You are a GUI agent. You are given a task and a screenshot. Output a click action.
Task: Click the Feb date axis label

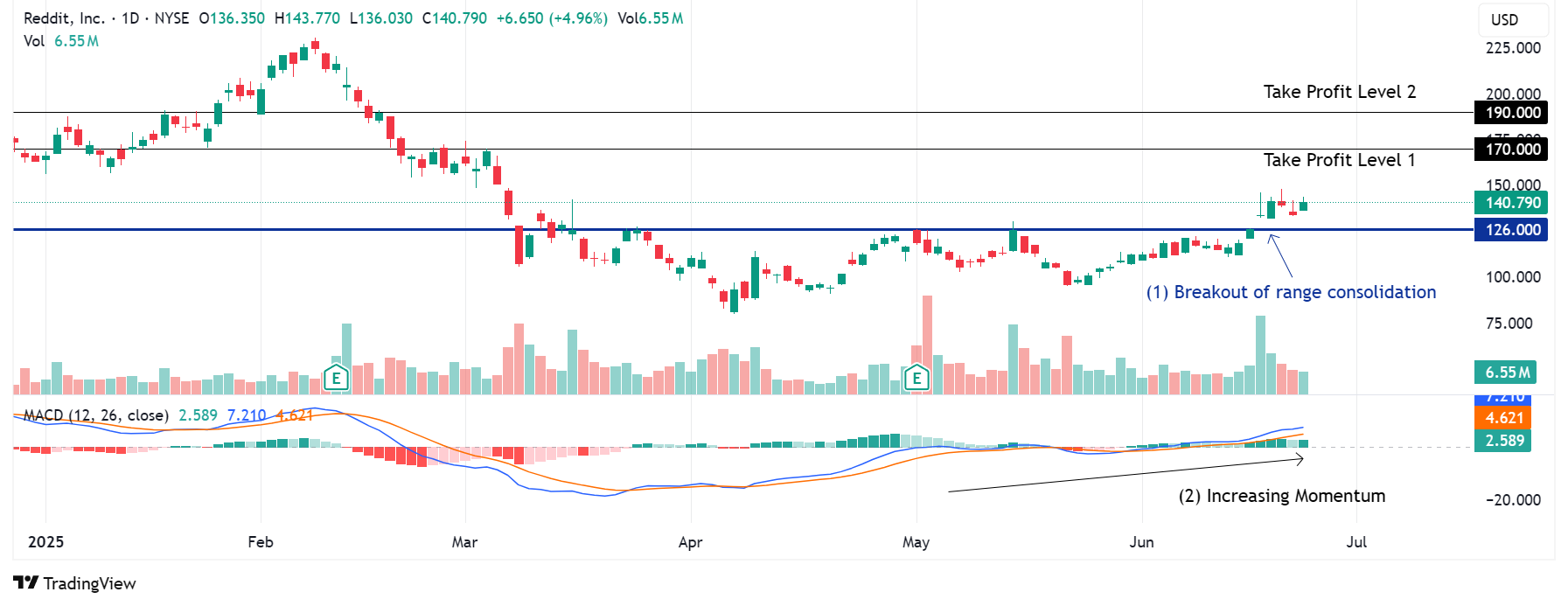(261, 542)
